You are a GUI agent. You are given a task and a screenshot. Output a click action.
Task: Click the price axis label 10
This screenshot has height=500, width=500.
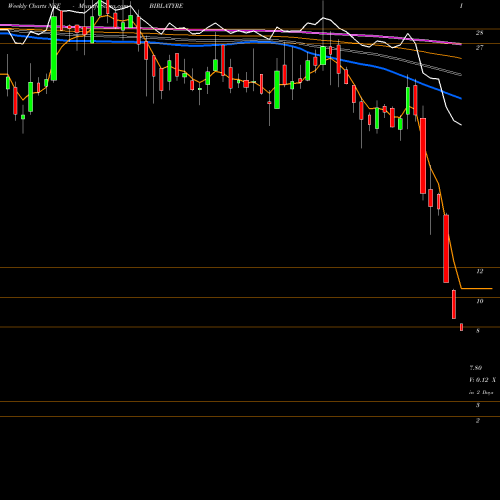[x=479, y=301]
